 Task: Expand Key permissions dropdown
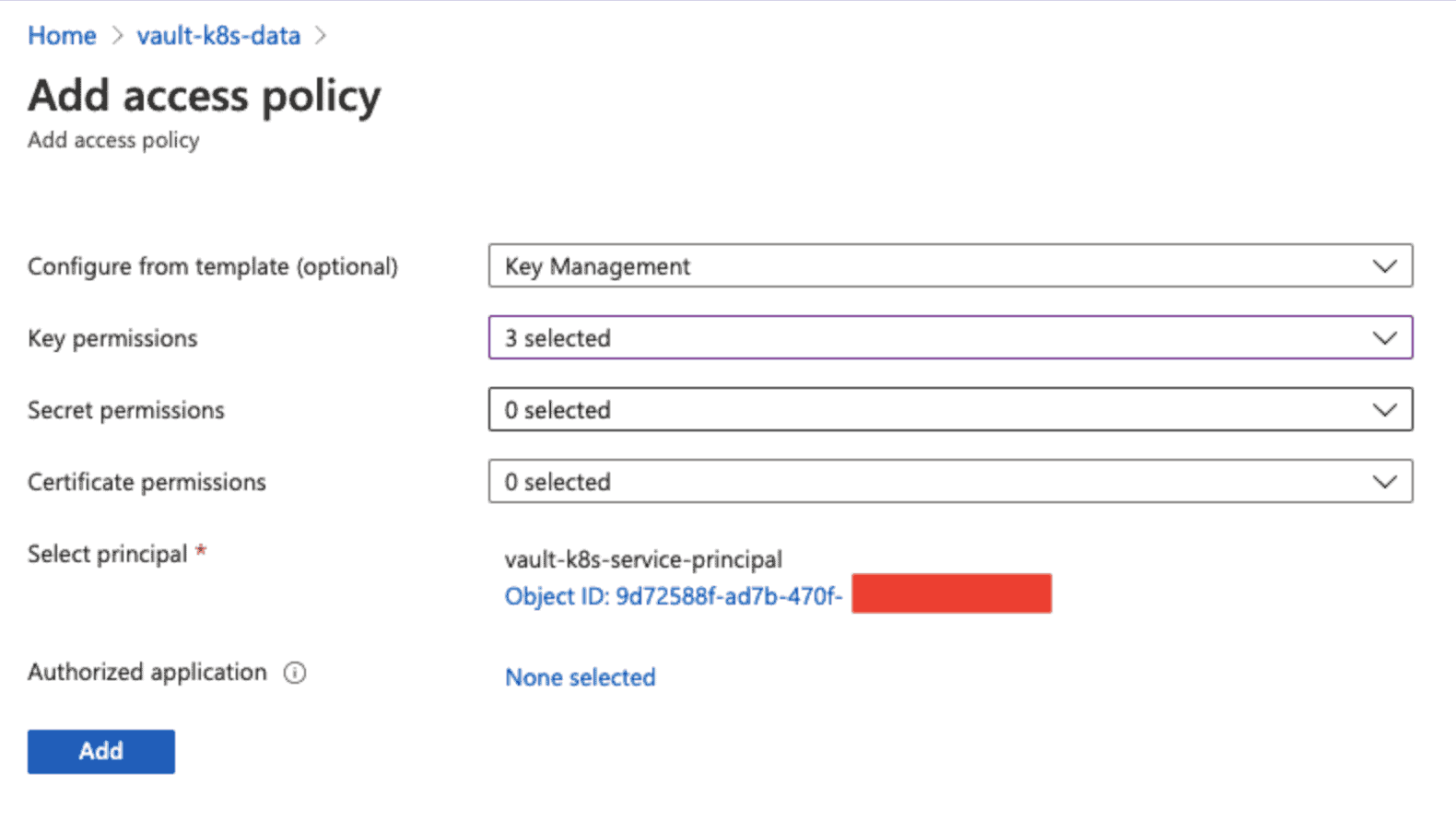(x=950, y=337)
